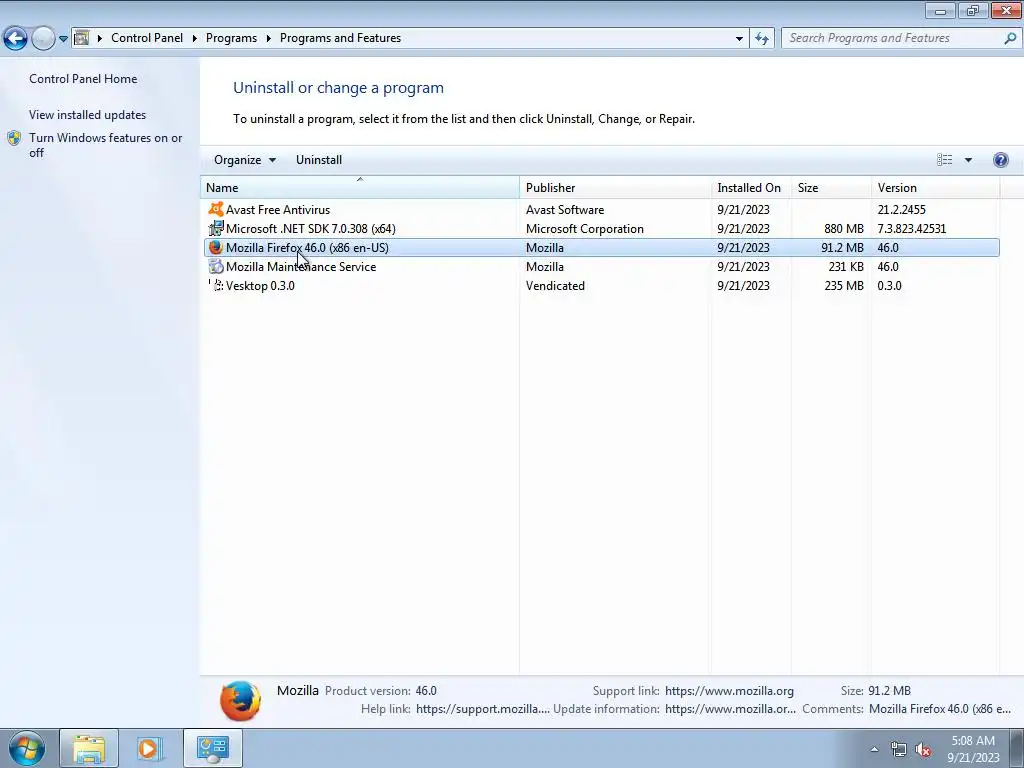
Task: Select Programs and Features breadcrumb
Action: [x=340, y=38]
